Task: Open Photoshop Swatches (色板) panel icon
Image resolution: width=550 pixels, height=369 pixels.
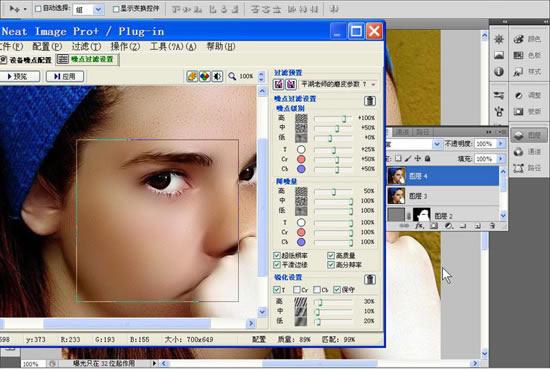Action: pos(519,55)
